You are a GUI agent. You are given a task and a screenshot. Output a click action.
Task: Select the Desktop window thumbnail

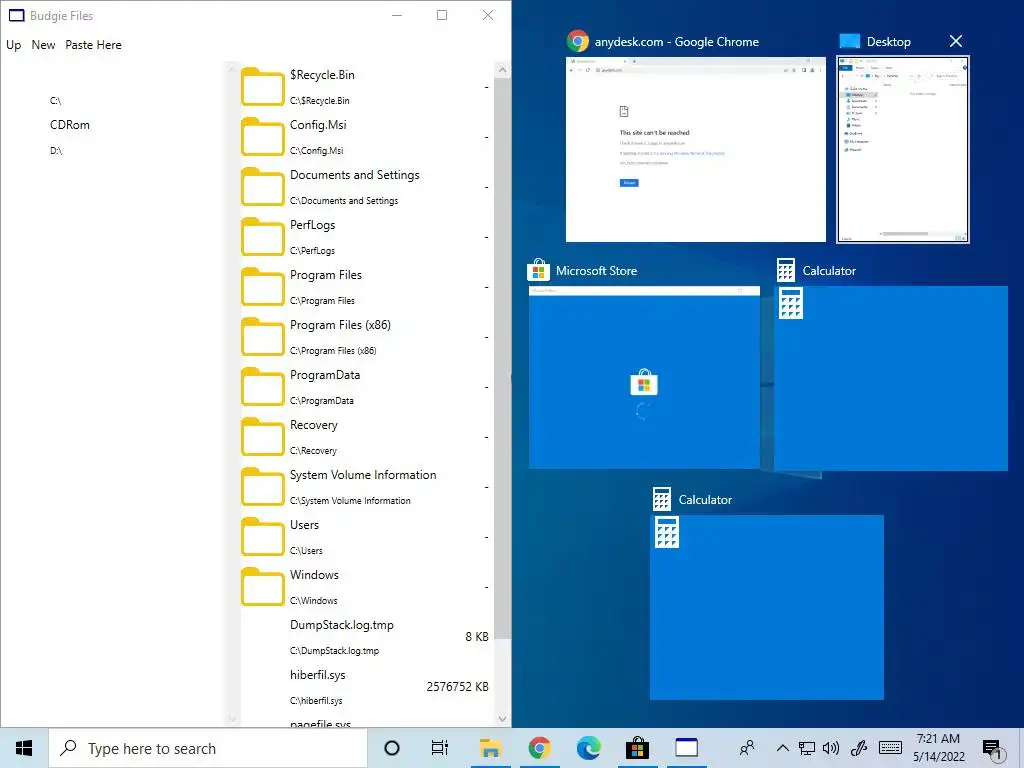point(903,150)
